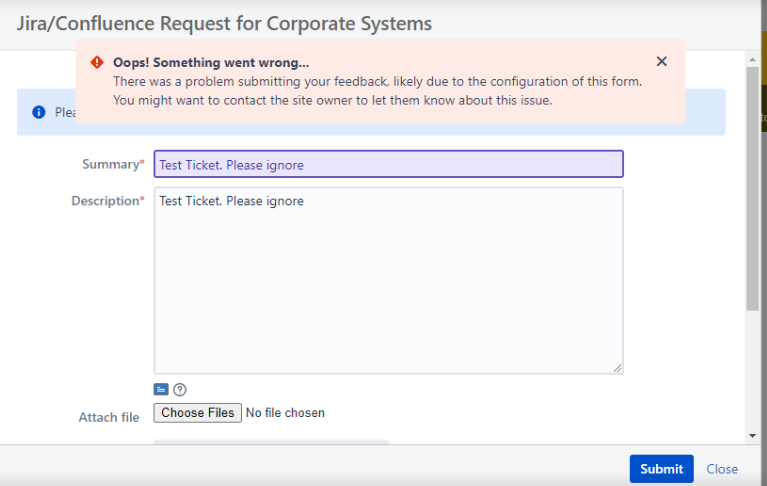Click the scrollbar up arrow

(752, 59)
